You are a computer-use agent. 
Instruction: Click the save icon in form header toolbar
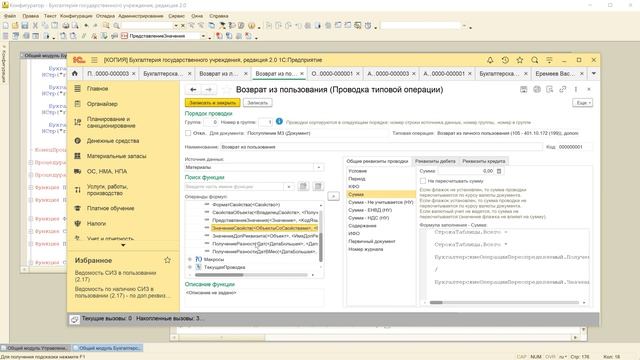pyautogui.click(x=523, y=89)
